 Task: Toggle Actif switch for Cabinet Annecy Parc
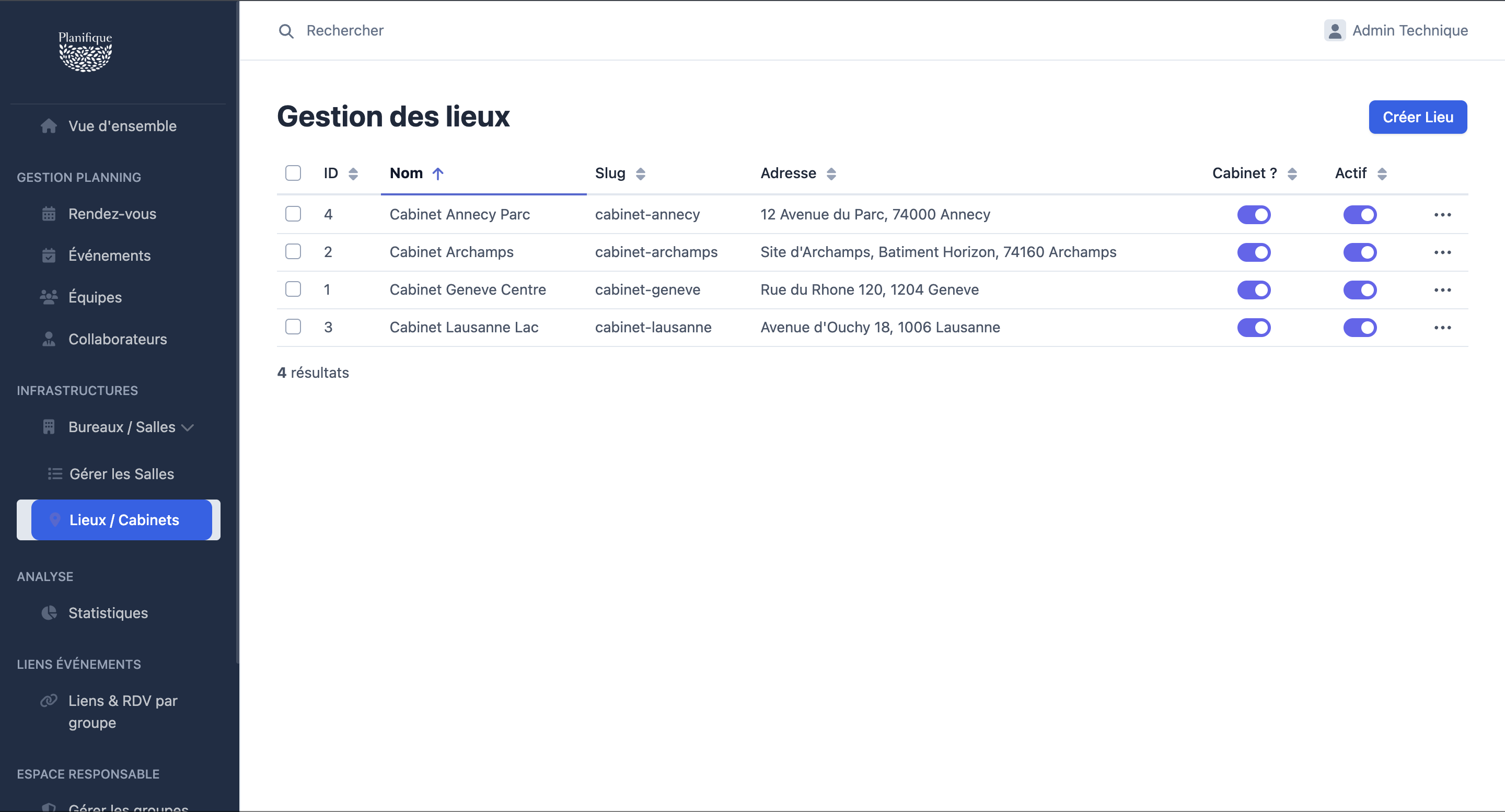(1360, 215)
